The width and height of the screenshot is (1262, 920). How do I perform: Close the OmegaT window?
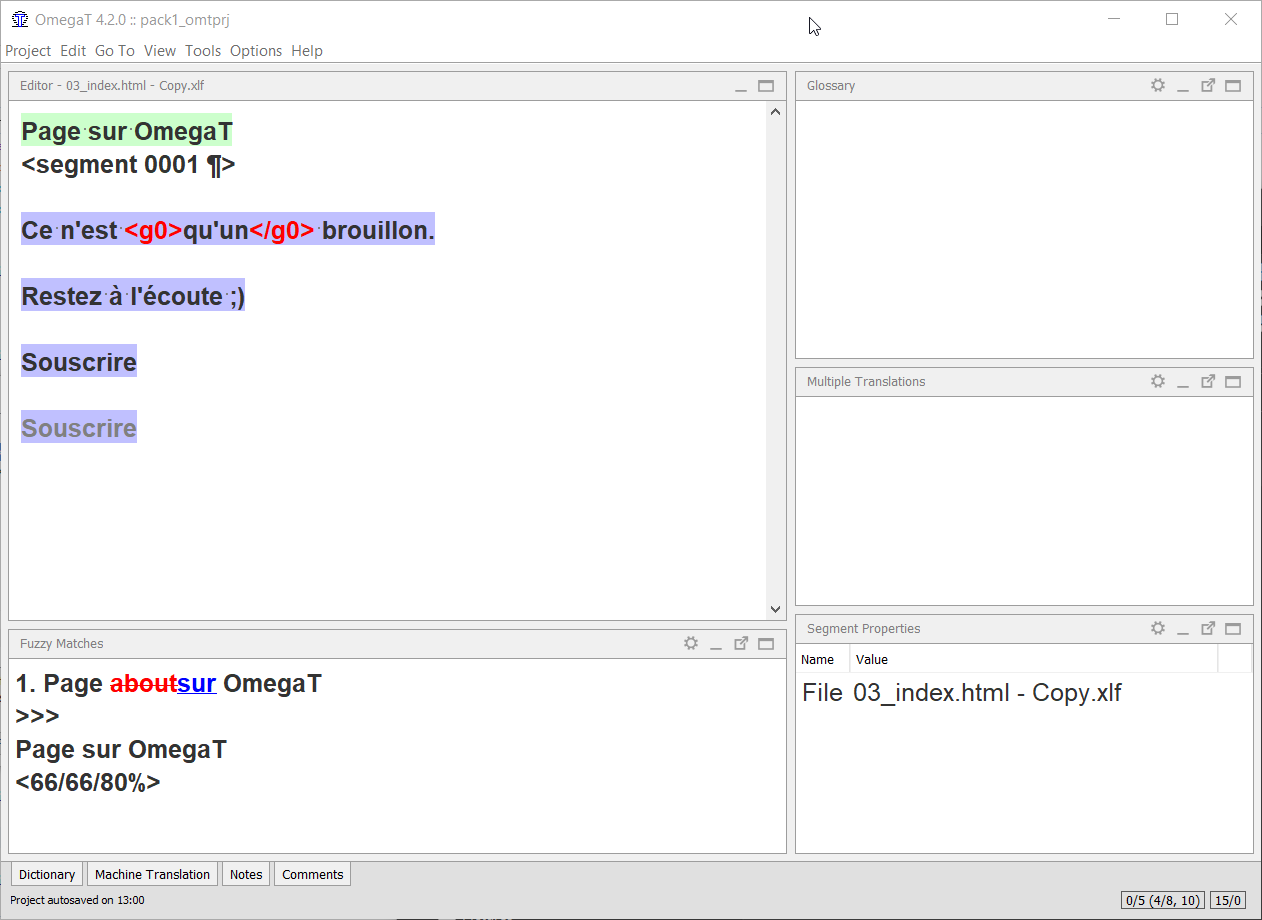(x=1231, y=19)
